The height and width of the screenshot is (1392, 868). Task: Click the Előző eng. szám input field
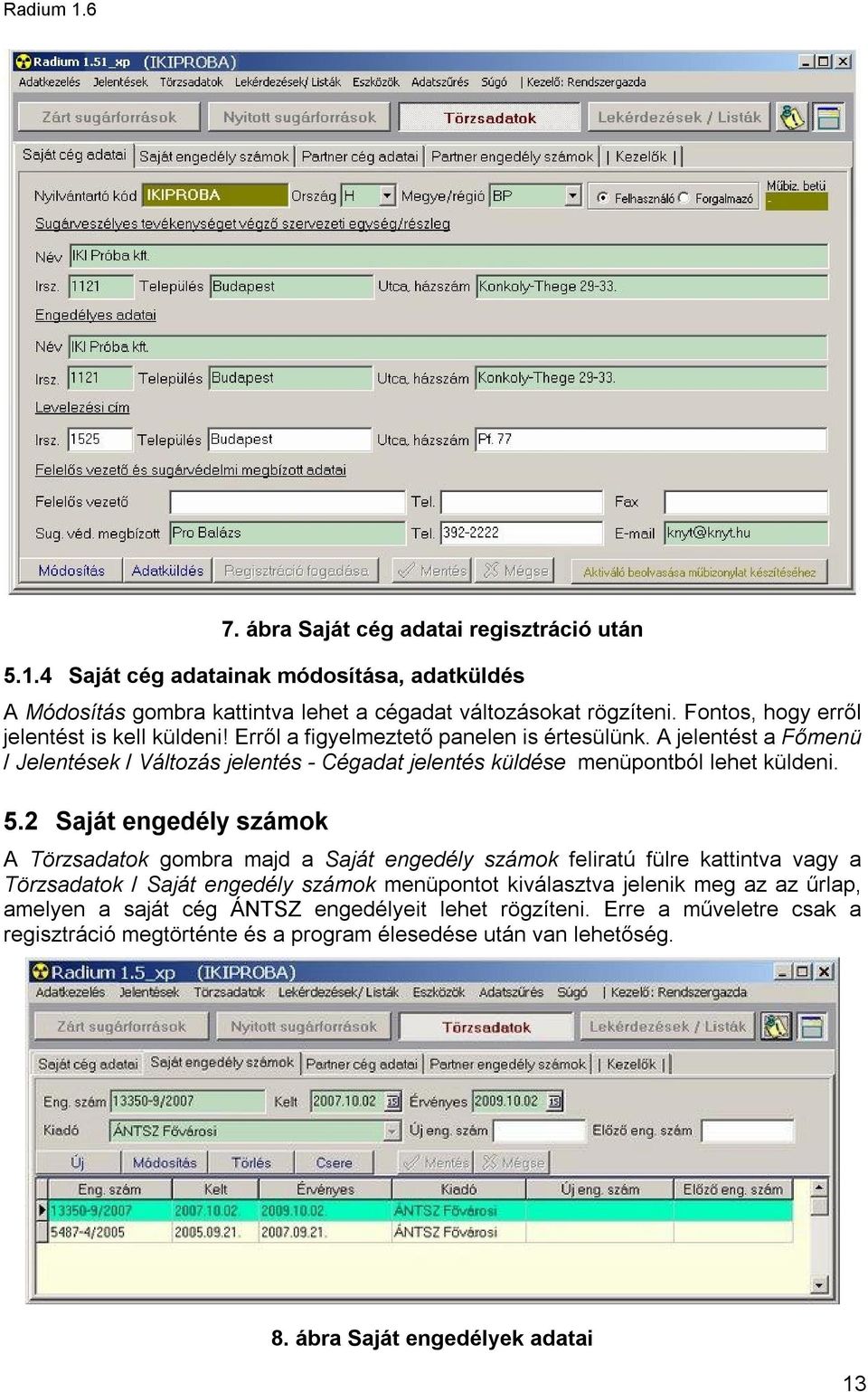pos(748,1131)
